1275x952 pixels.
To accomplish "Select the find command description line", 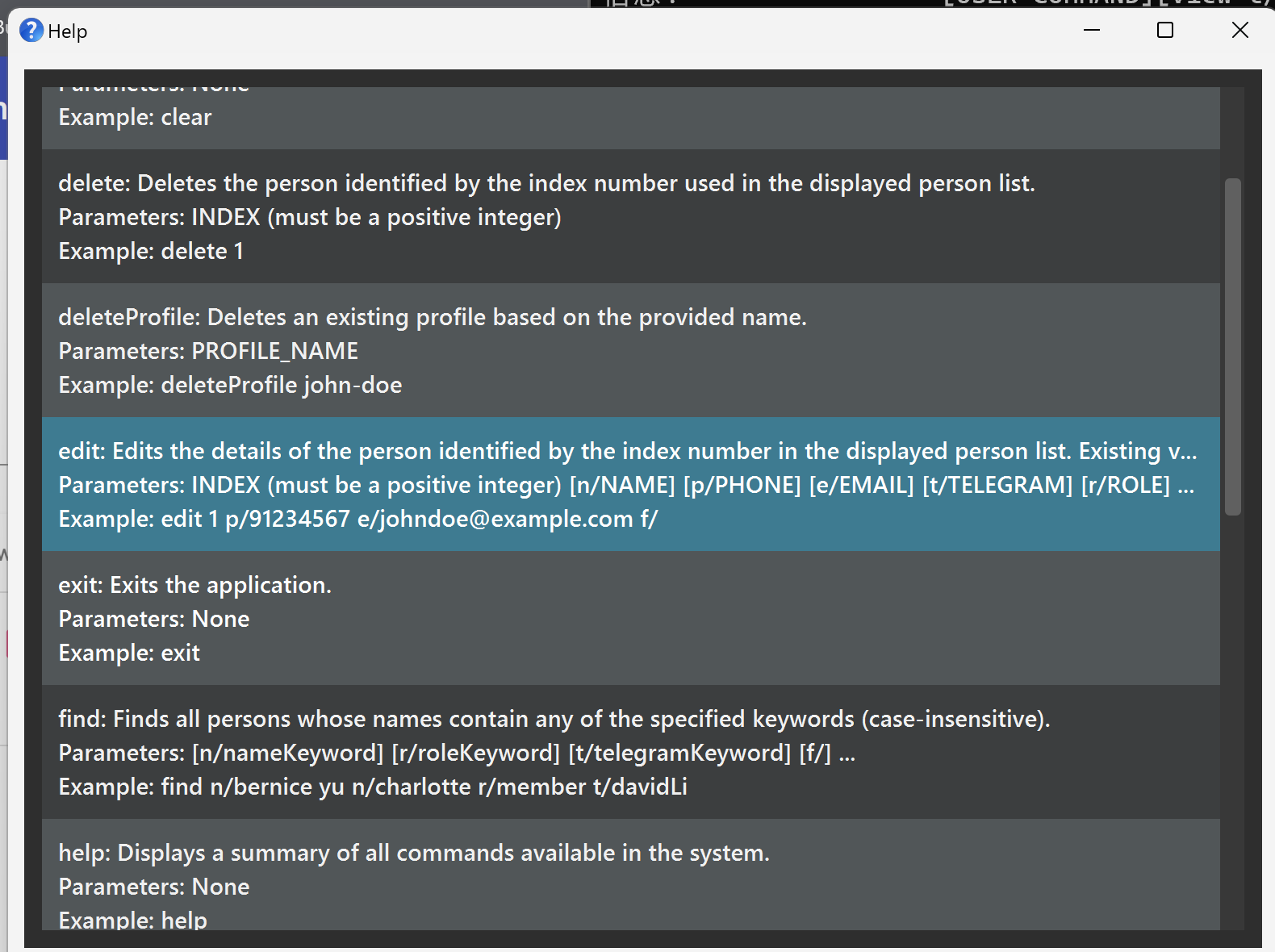I will coord(554,720).
